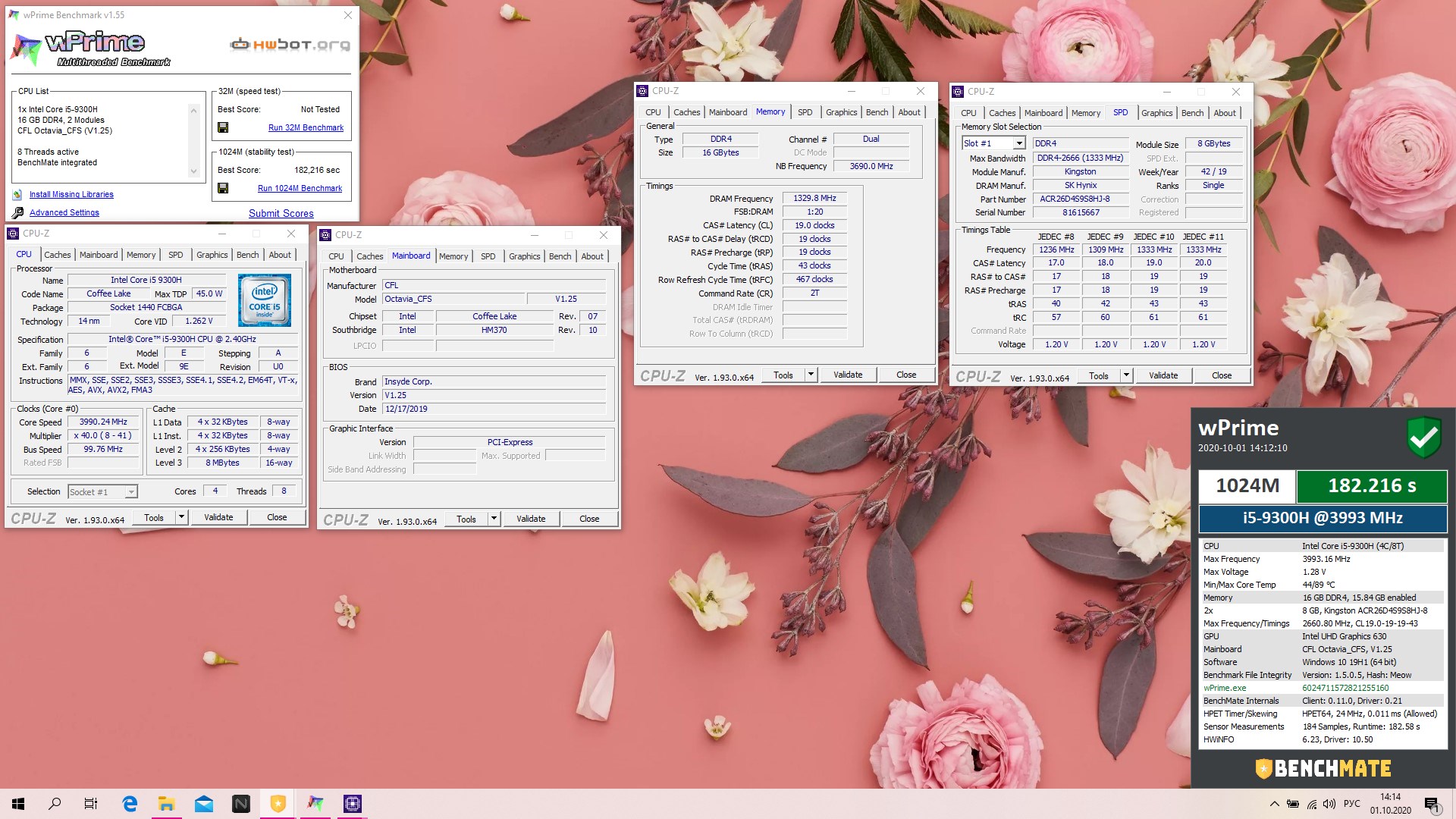The image size is (1456, 819).
Task: Open Task View on the taskbar
Action: 91,804
